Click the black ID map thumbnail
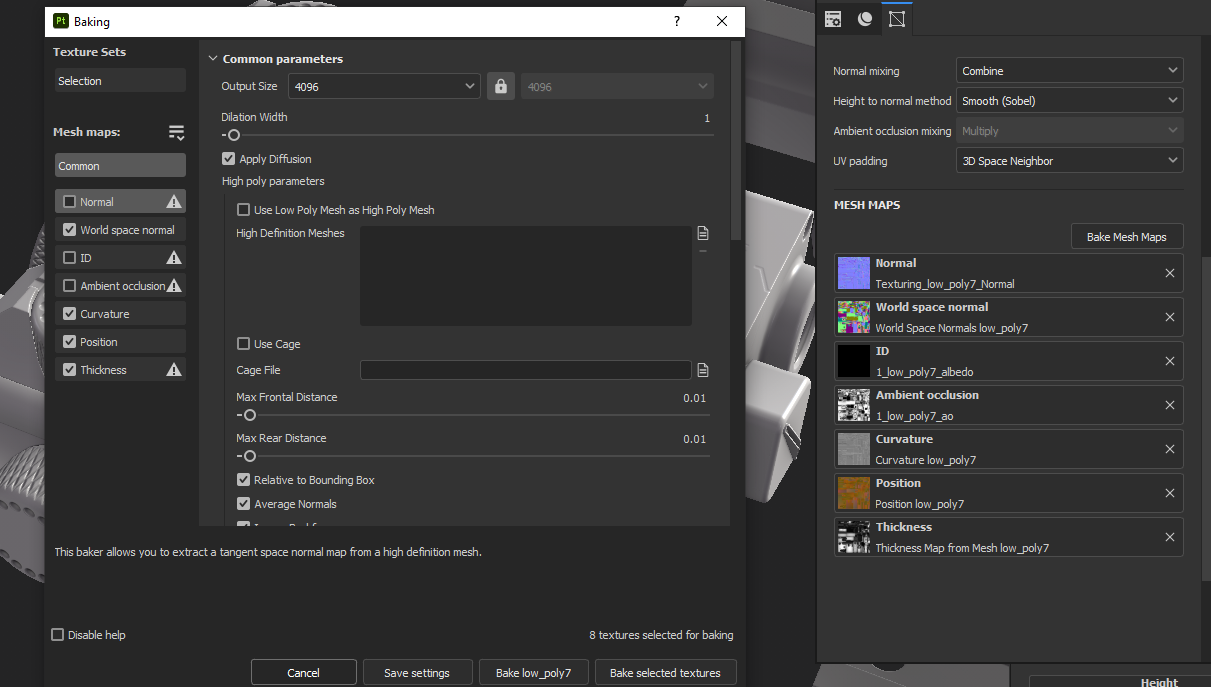The image size is (1211, 687). click(x=854, y=361)
